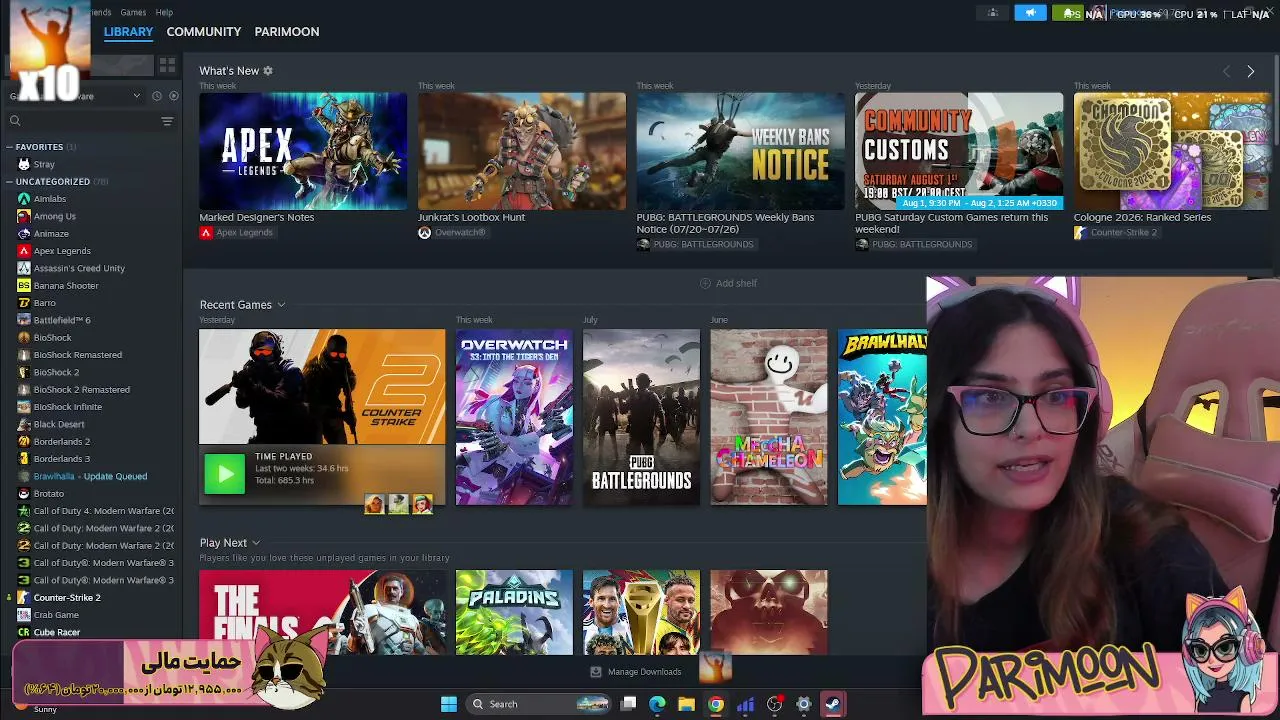Open the Overwatch link under Junkrat's Lootbox Hunt
1280x720 pixels.
pos(452,233)
